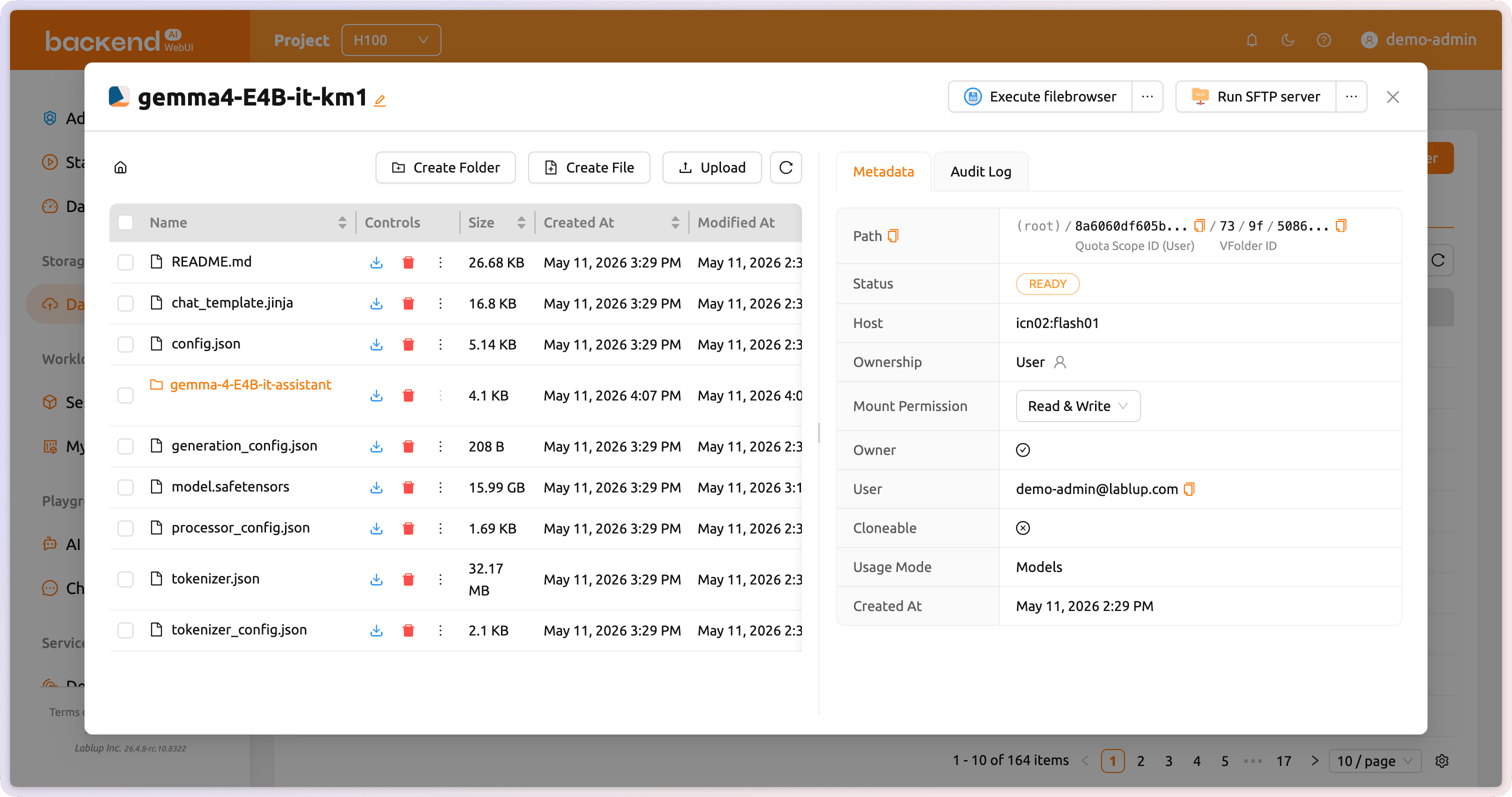Open more options for README.md
This screenshot has height=797, width=1512.
440,262
